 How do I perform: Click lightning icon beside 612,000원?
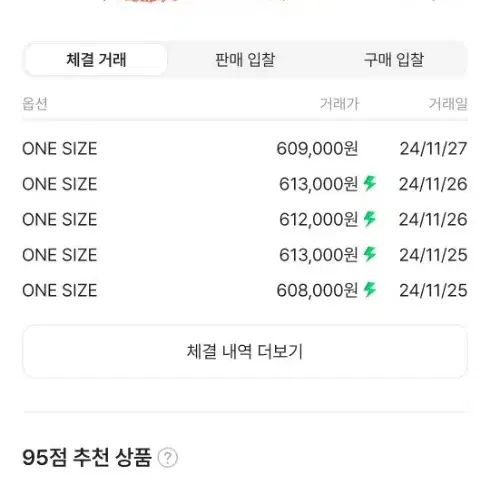370,219
